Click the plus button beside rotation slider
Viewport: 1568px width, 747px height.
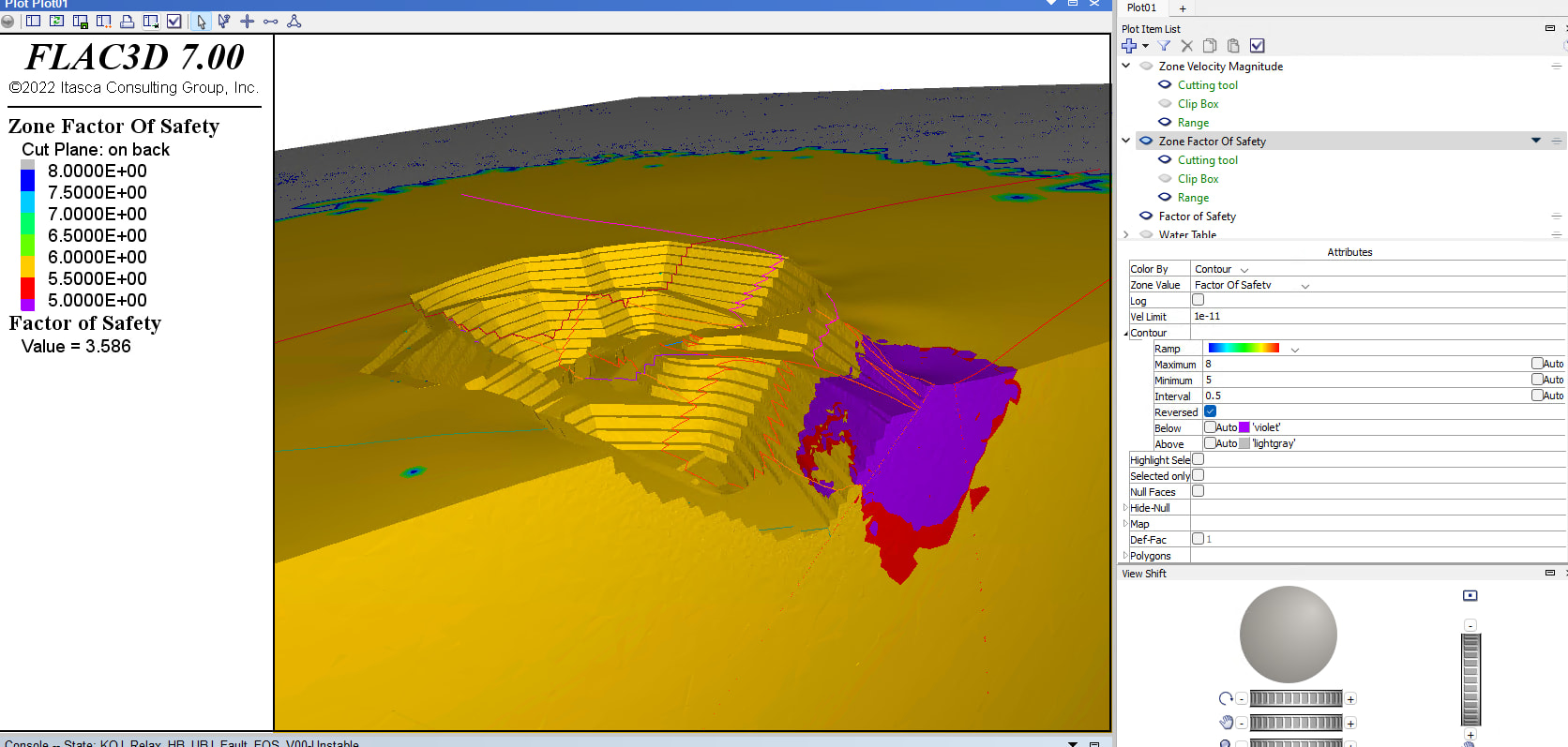[1350, 699]
